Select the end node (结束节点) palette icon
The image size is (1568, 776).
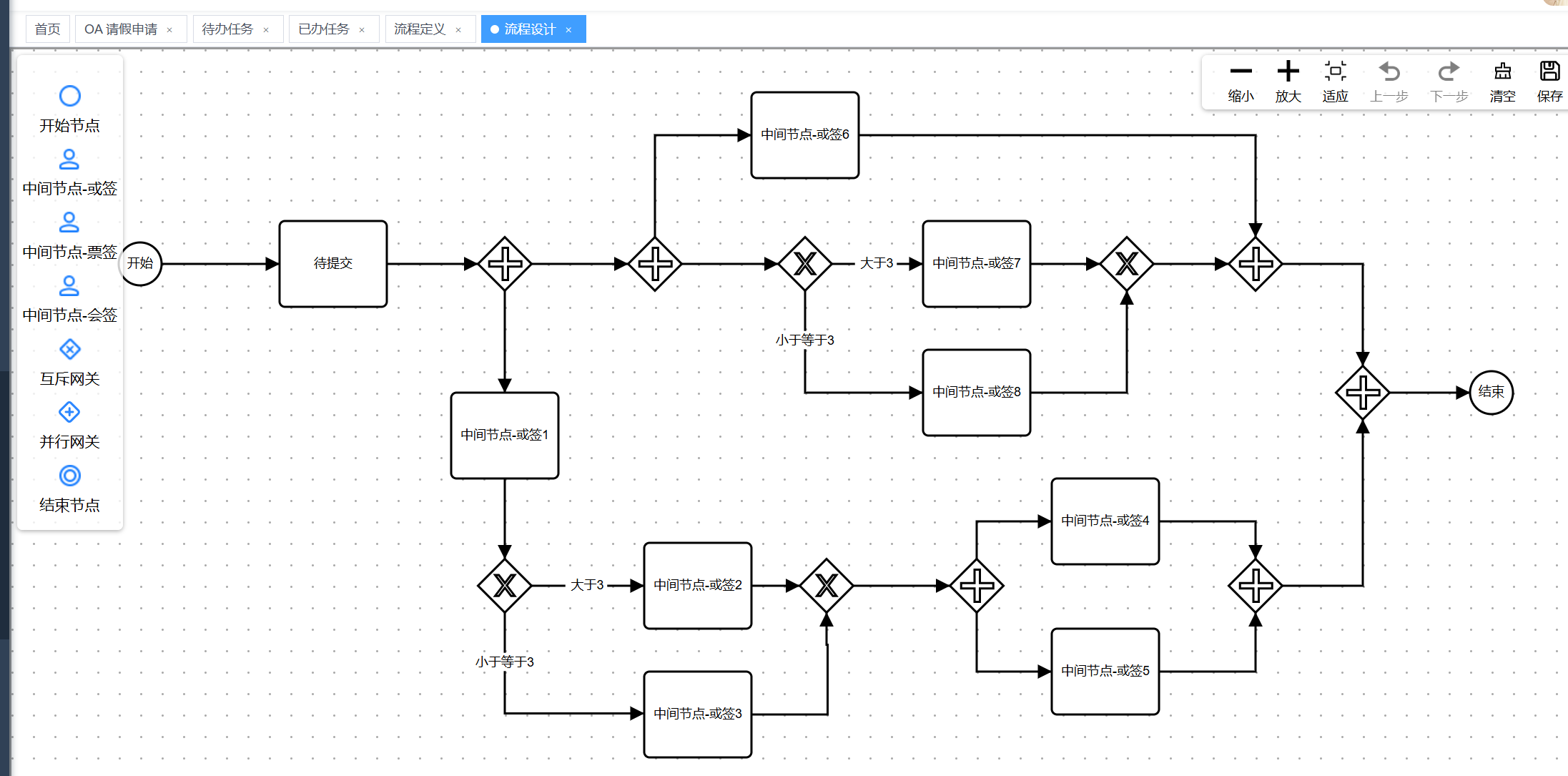pyautogui.click(x=69, y=476)
